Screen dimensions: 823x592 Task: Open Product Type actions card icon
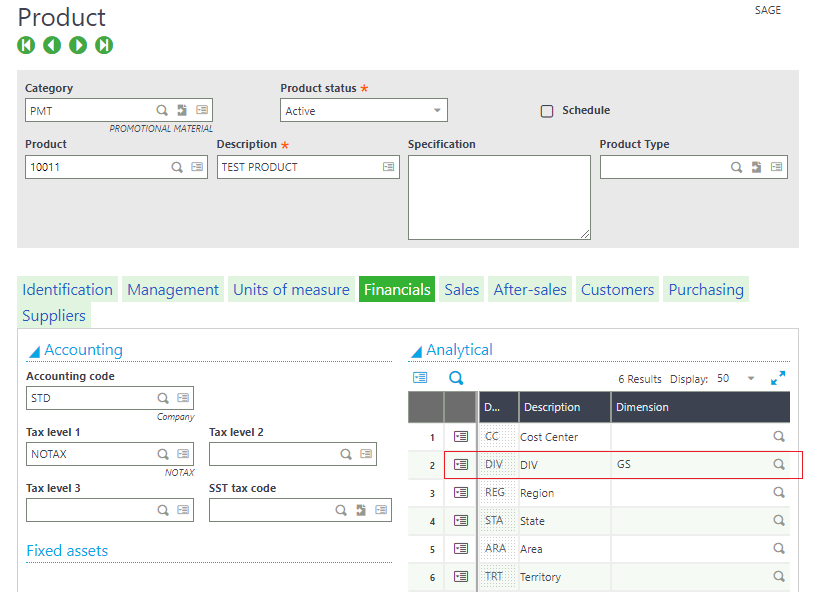pyautogui.click(x=776, y=166)
